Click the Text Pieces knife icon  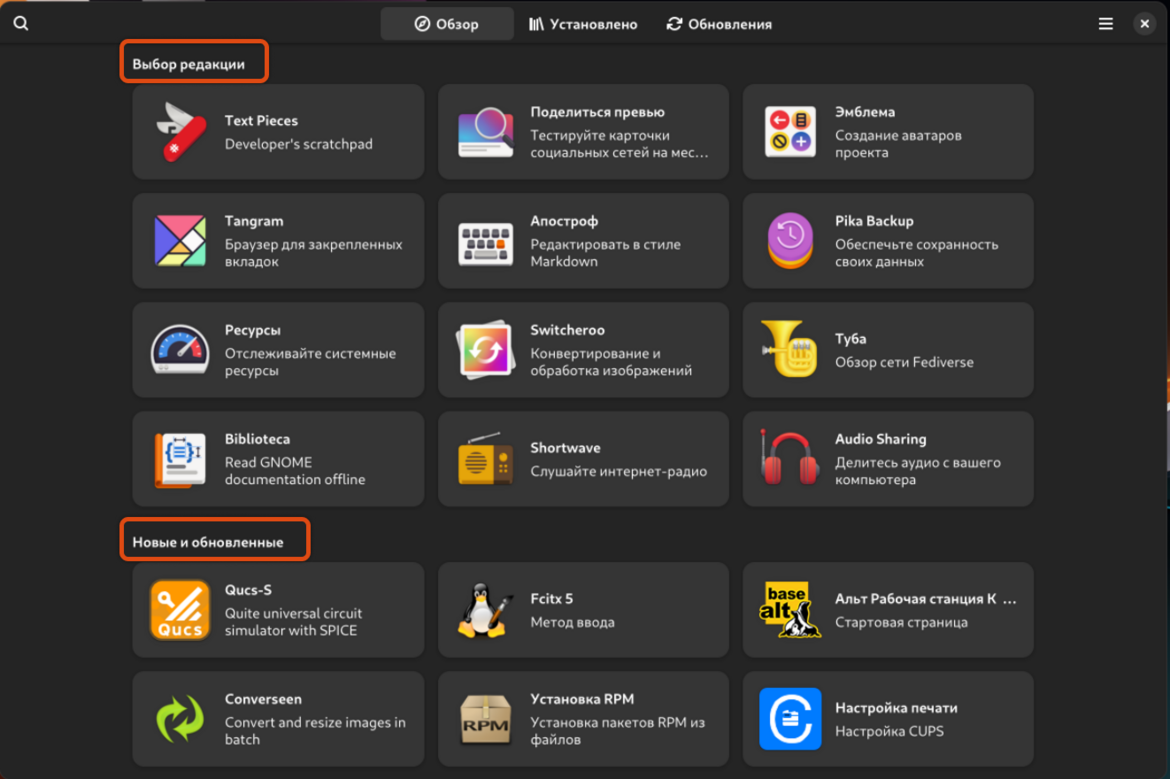pyautogui.click(x=180, y=131)
